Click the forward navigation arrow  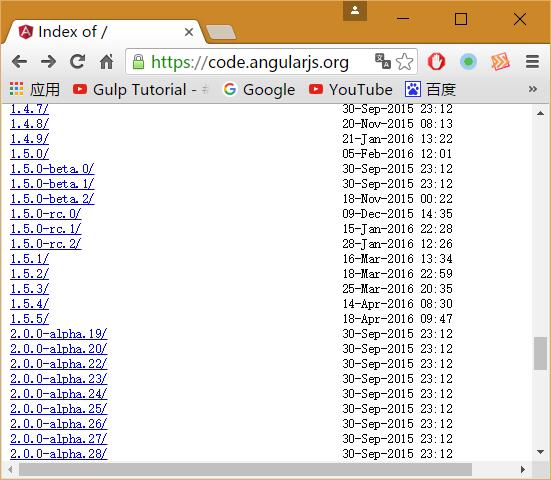click(48, 62)
